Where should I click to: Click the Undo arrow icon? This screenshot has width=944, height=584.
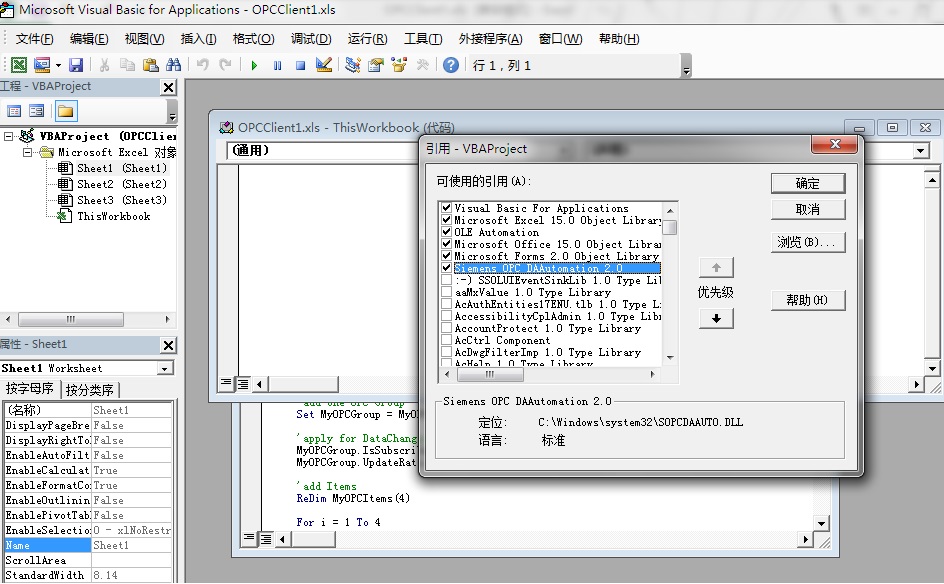tap(203, 65)
